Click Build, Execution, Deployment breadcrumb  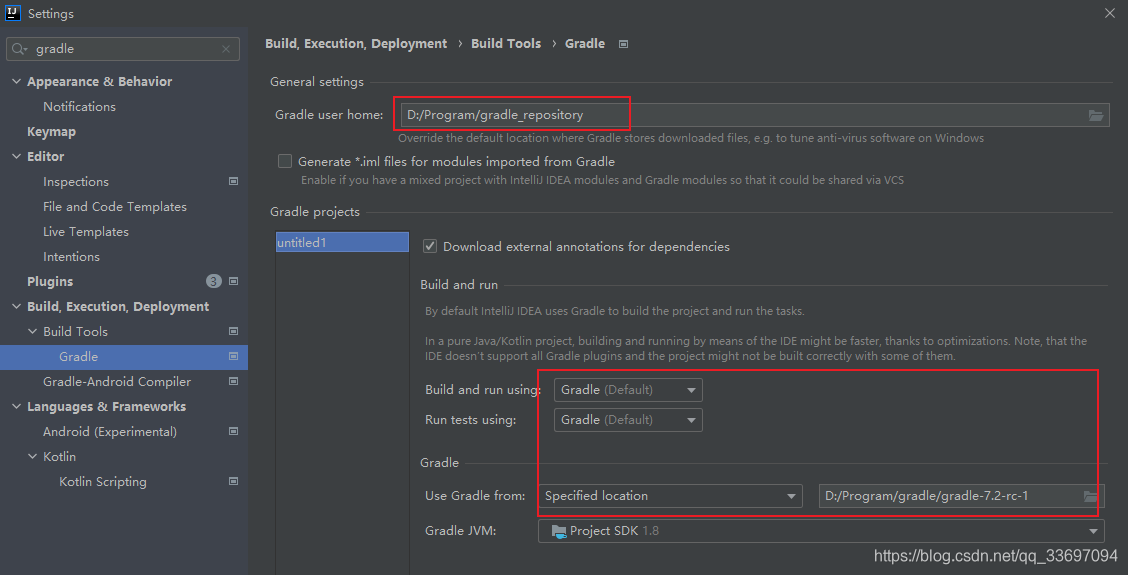pos(356,44)
